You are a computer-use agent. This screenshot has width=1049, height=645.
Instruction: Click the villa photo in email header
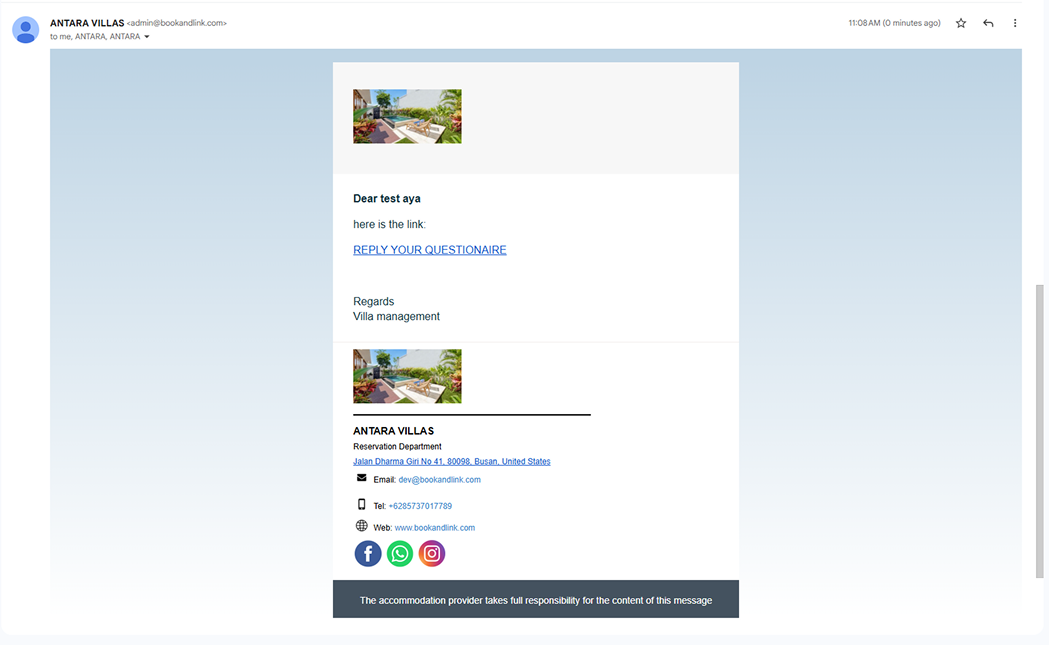point(407,116)
